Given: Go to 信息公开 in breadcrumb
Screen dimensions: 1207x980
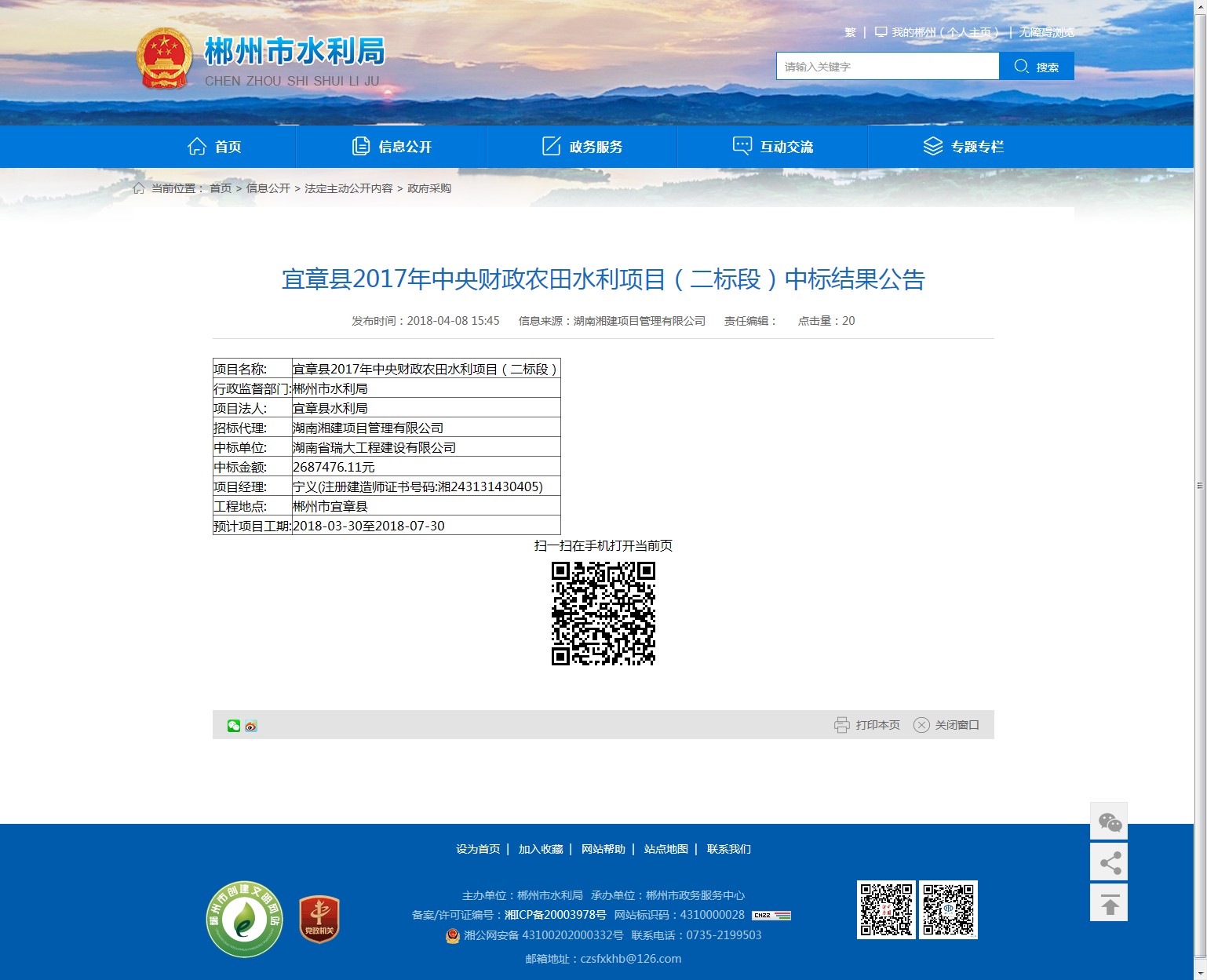Looking at the screenshot, I should click(x=268, y=188).
